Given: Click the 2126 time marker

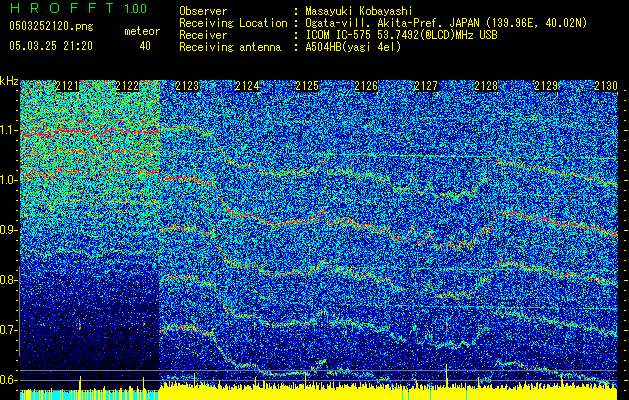Looking at the screenshot, I should click(367, 86).
